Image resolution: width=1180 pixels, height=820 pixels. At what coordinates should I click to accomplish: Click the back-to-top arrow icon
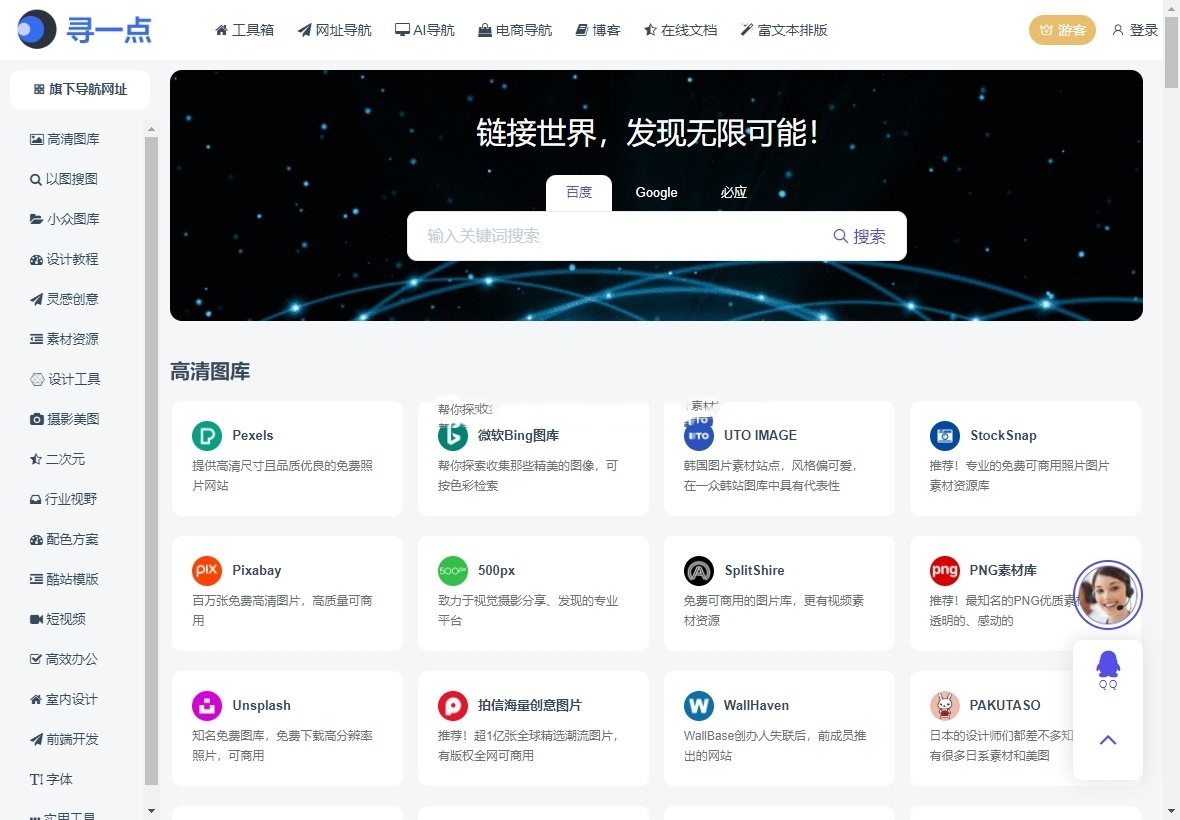(1107, 740)
